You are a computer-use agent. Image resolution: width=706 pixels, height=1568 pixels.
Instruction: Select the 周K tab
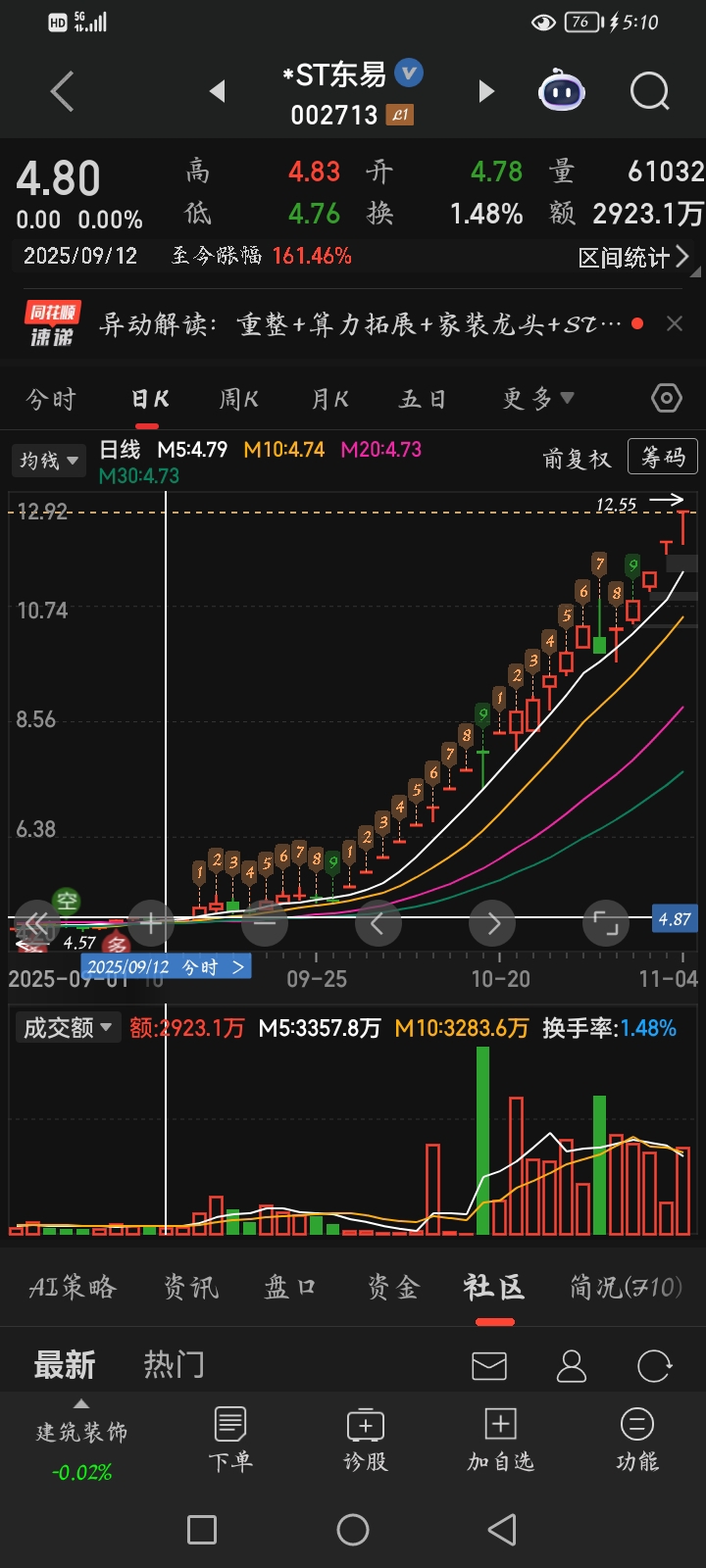[x=239, y=399]
